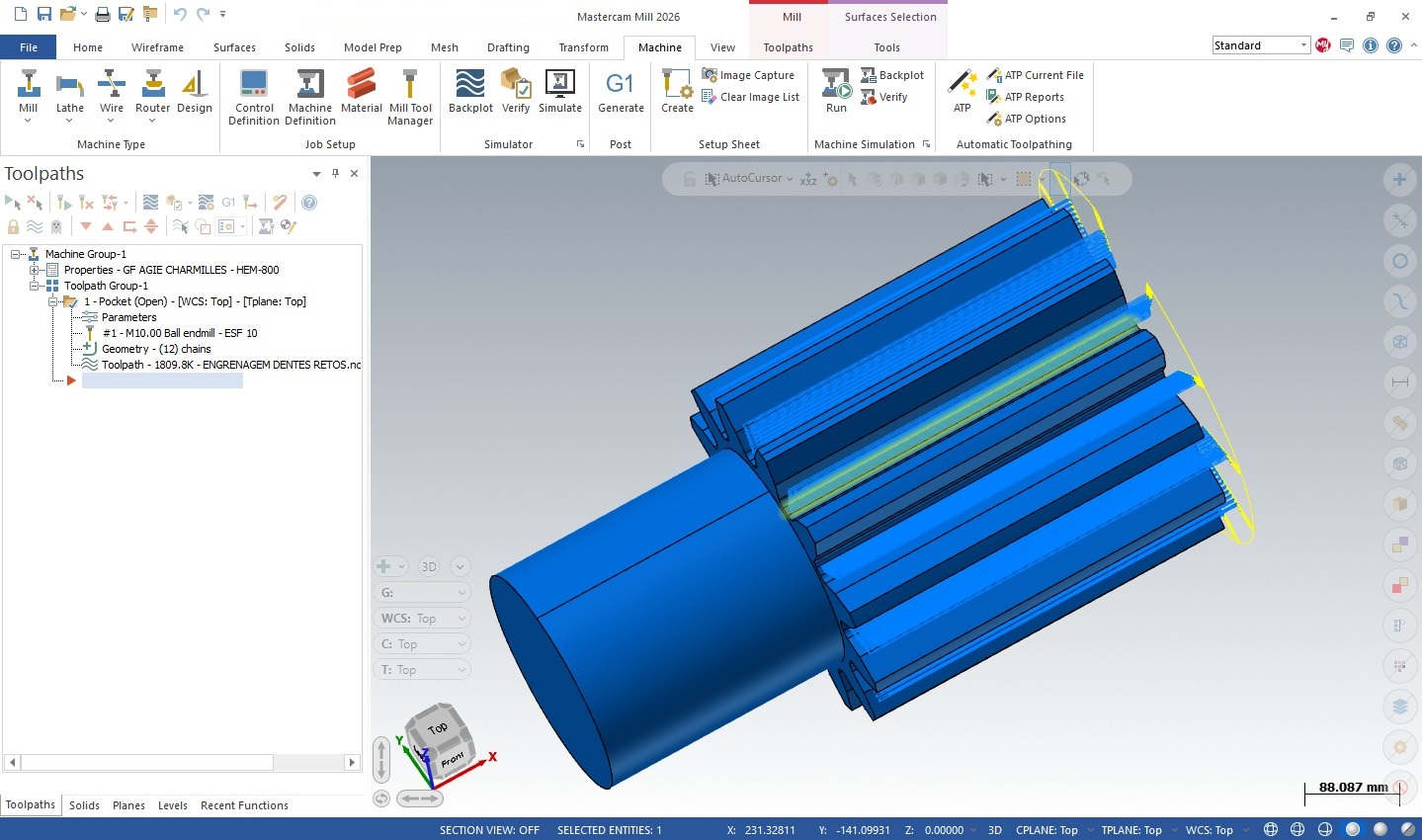Switch to the Surfaces ribbon tab
This screenshot has width=1422, height=840.
(234, 47)
